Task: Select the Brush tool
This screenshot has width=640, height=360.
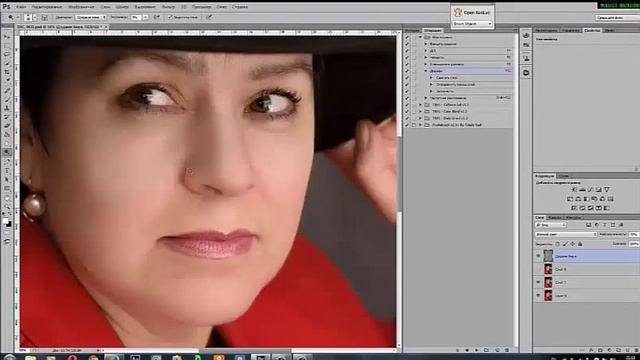Action: pos(7,99)
